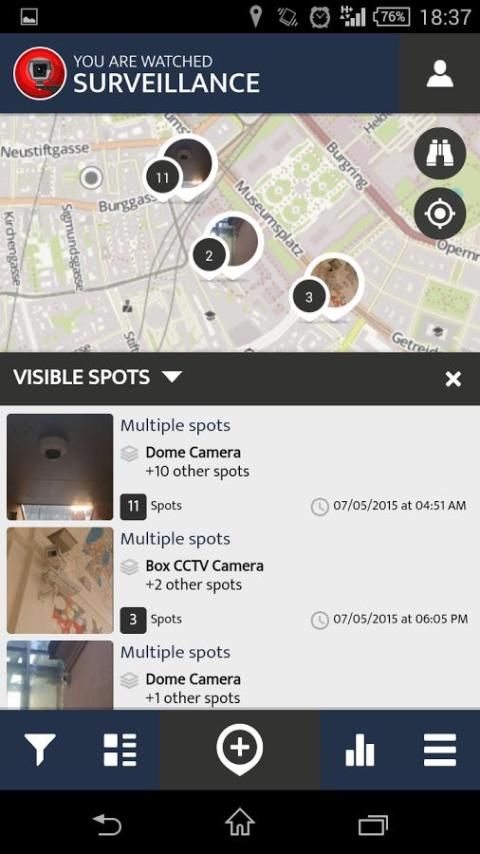Open the bar chart statistics icon
Screen dimensions: 480x854
pos(360,749)
